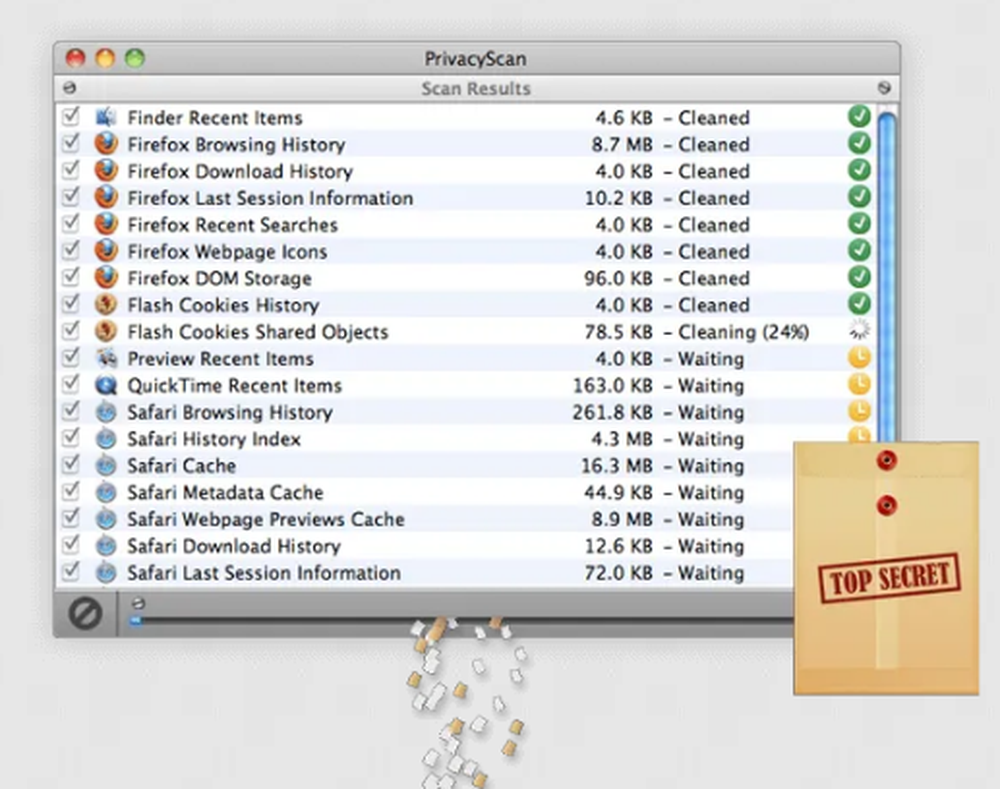Click the 261.8 KB size value
The height and width of the screenshot is (789, 1000).
click(612, 413)
